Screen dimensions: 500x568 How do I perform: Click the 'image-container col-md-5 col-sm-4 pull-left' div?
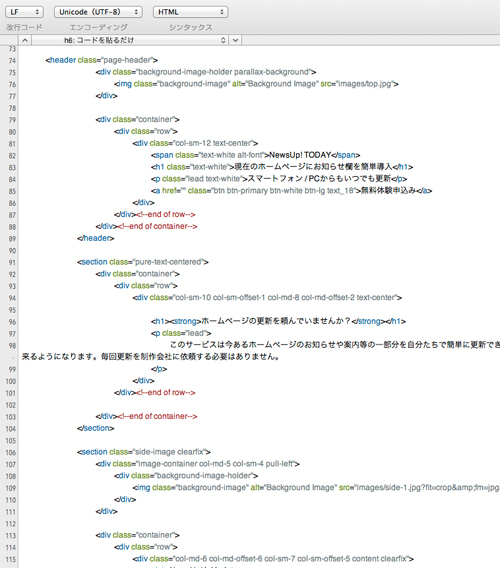[197, 464]
